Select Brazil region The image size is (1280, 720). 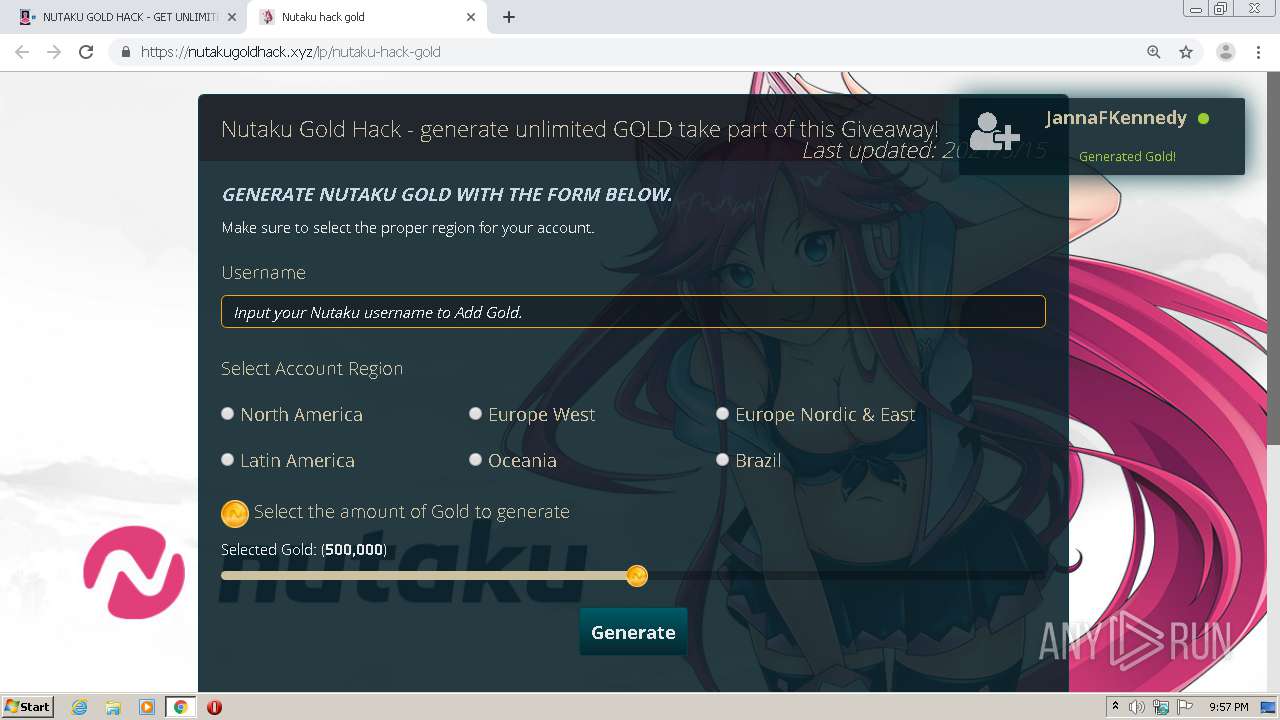coord(723,459)
